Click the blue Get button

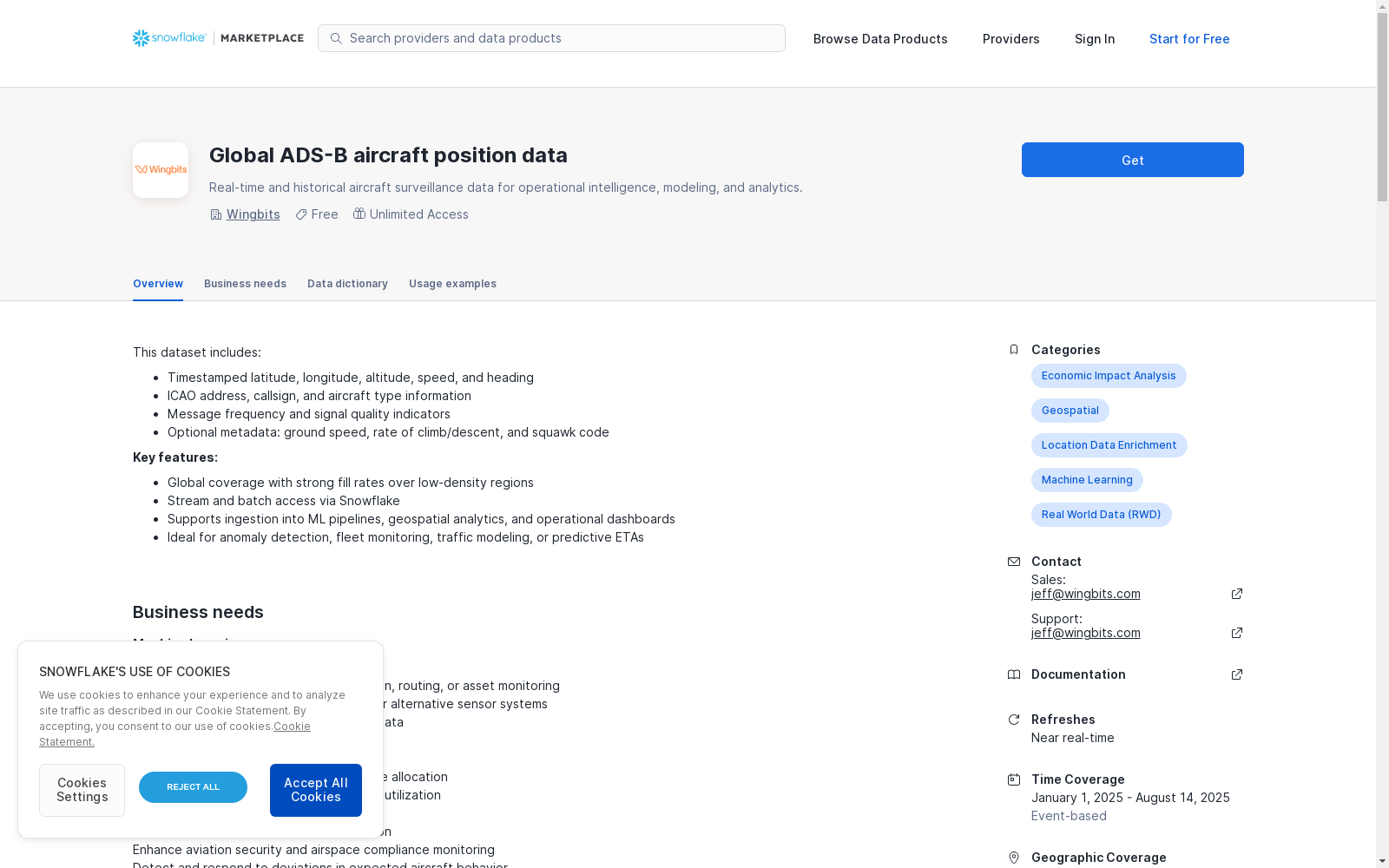click(1133, 160)
